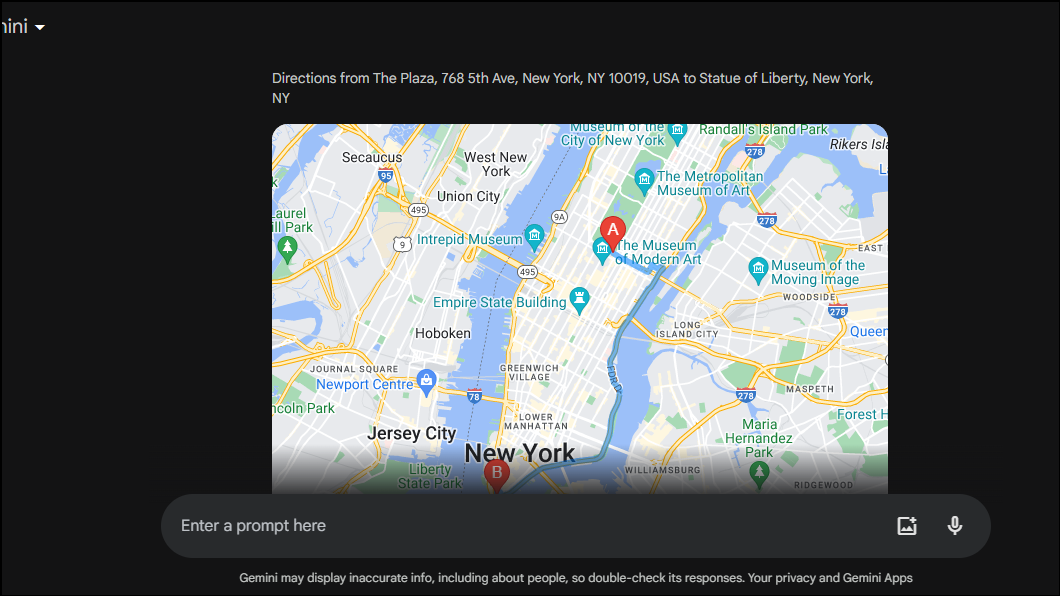Click the 'RIDGEWOOD' map label
The width and height of the screenshot is (1060, 596).
(823, 485)
